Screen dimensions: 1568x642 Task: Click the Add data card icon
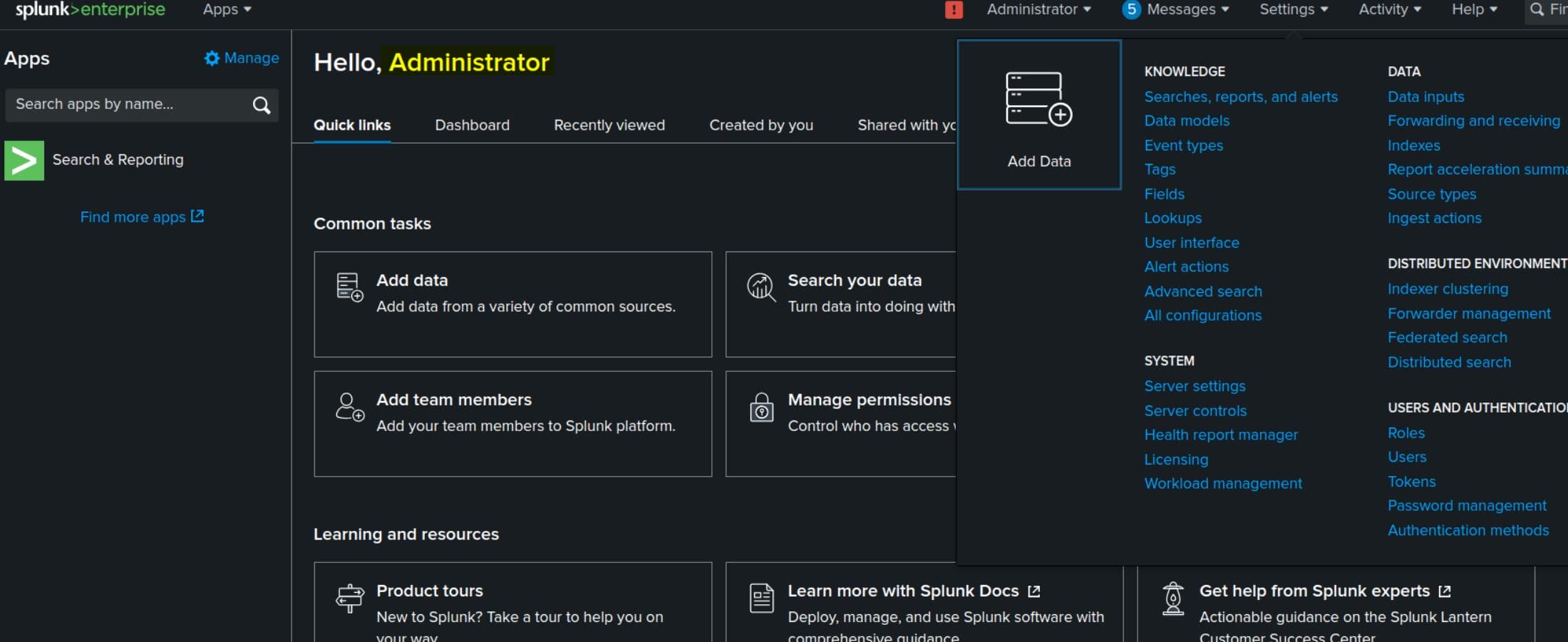coord(350,287)
